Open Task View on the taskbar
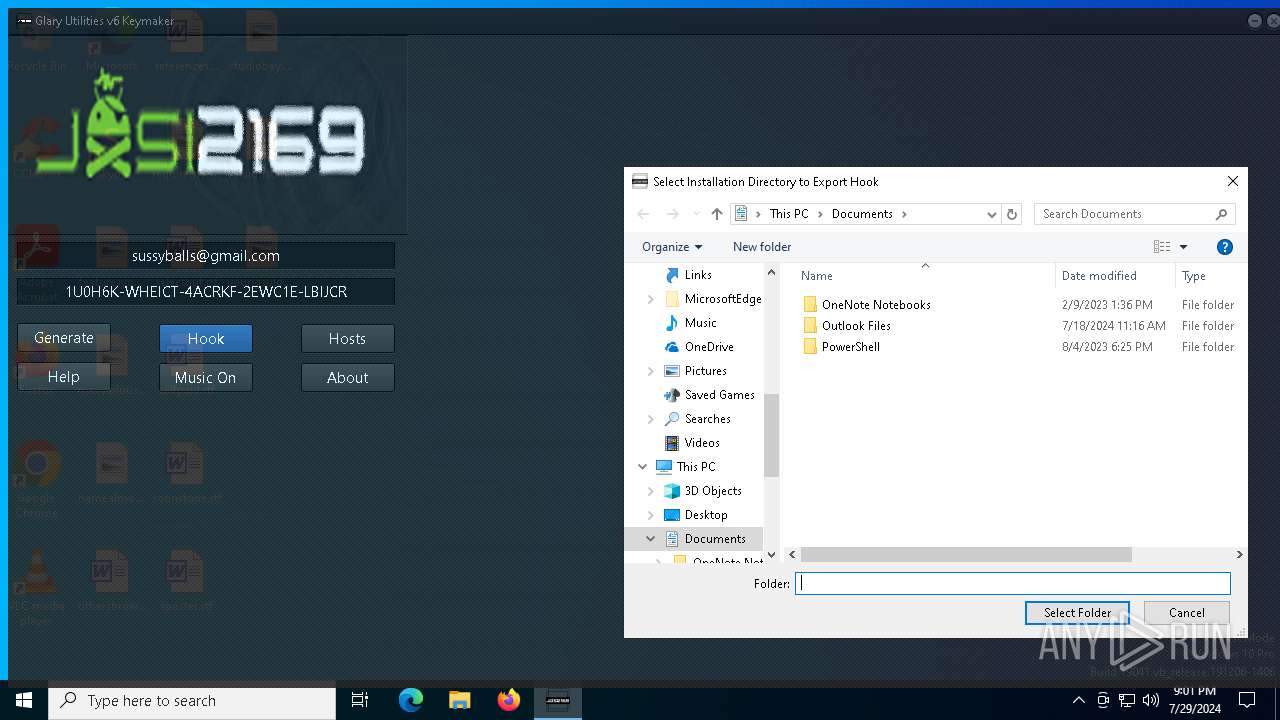The width and height of the screenshot is (1280, 720). (360, 701)
